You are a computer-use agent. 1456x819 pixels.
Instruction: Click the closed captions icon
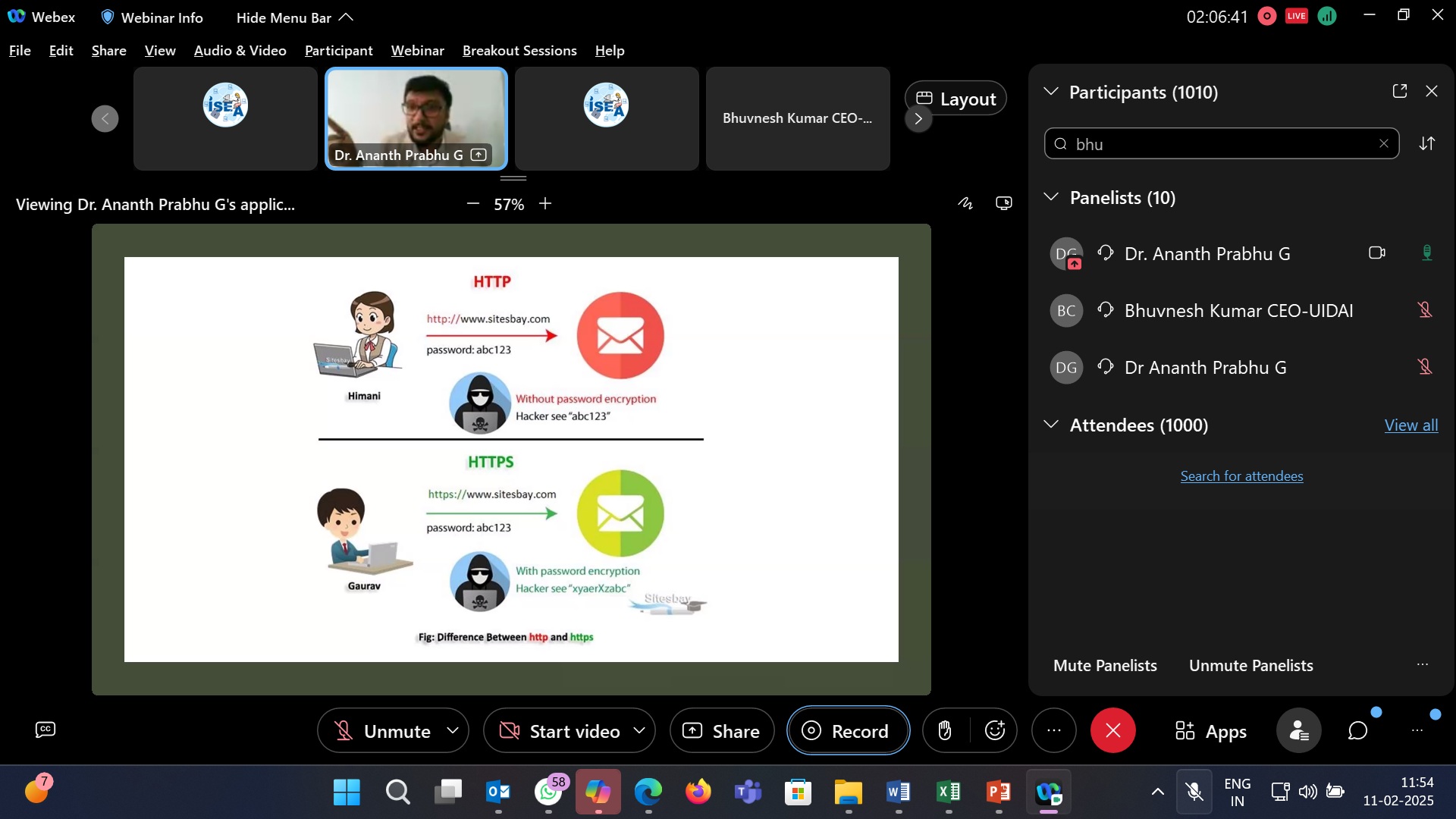[45, 730]
